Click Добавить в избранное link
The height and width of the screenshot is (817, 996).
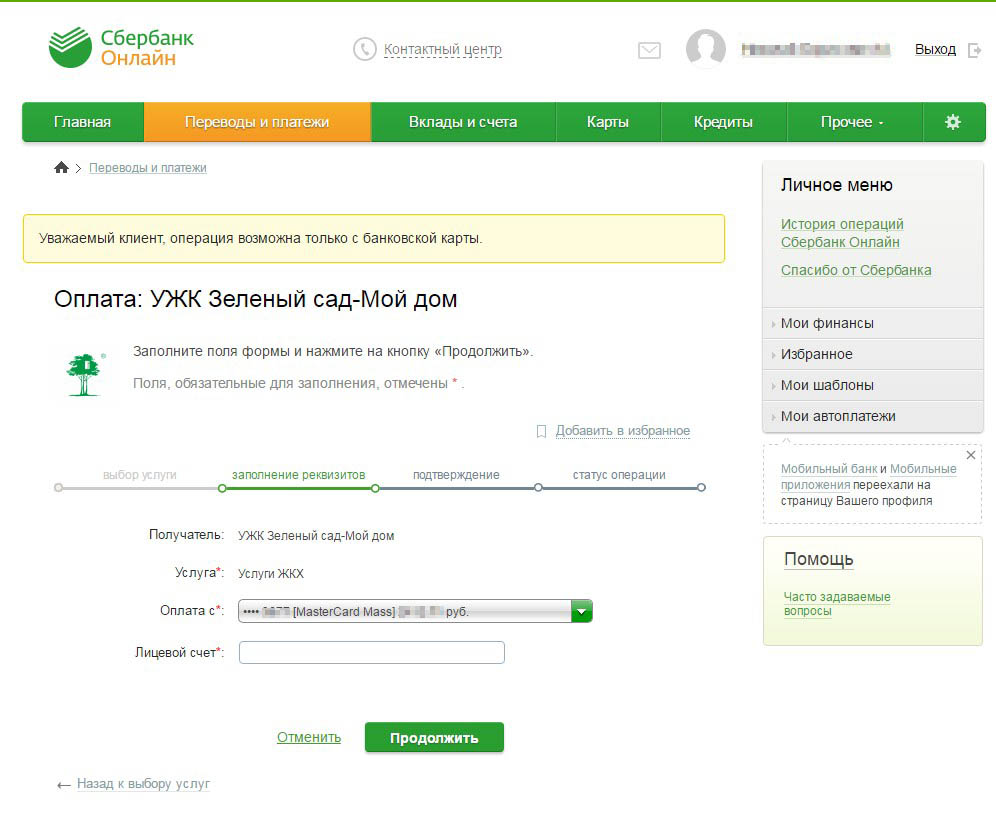click(x=622, y=431)
